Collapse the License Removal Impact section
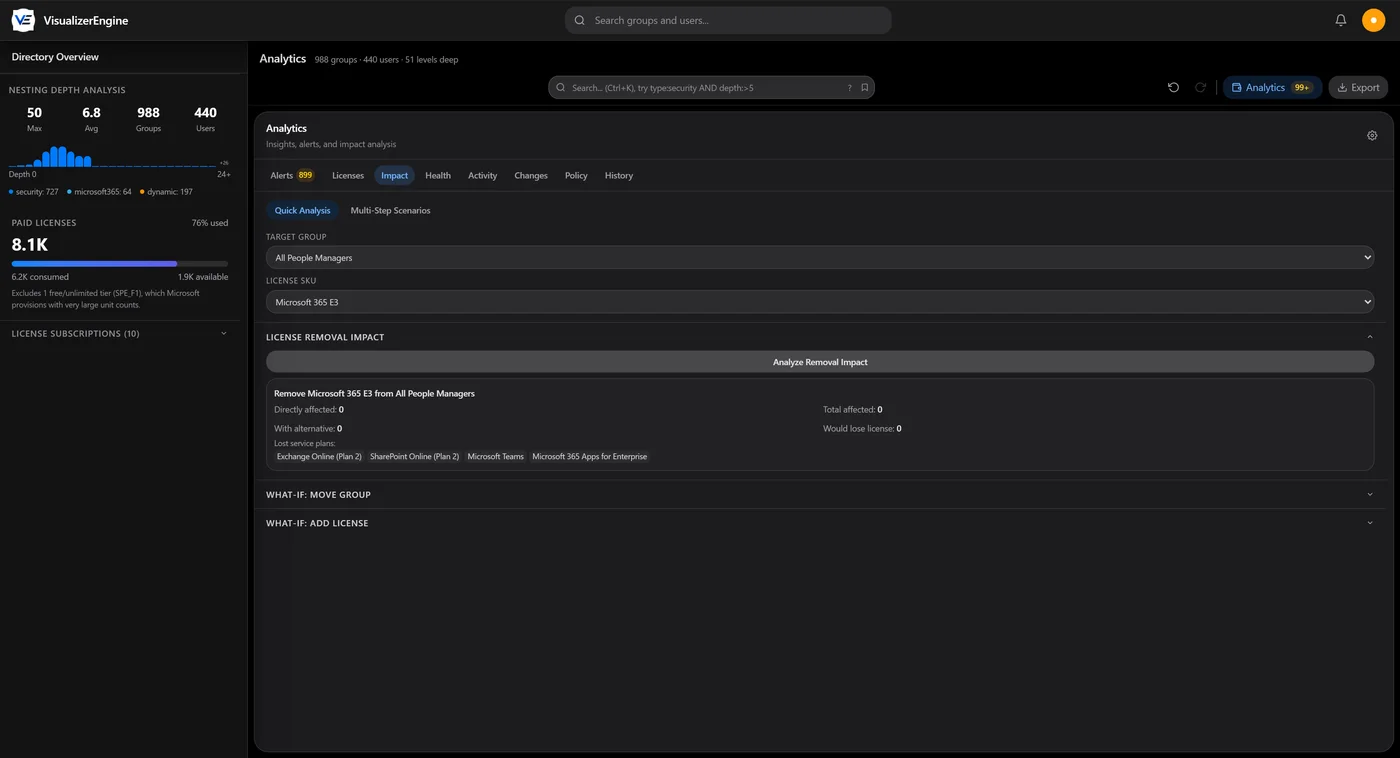The image size is (1400, 758). click(x=820, y=337)
